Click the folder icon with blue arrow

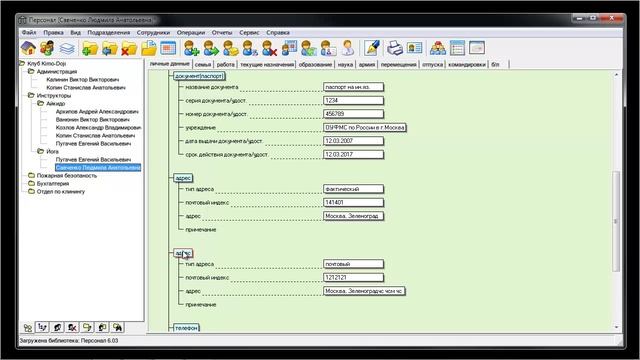109,49
